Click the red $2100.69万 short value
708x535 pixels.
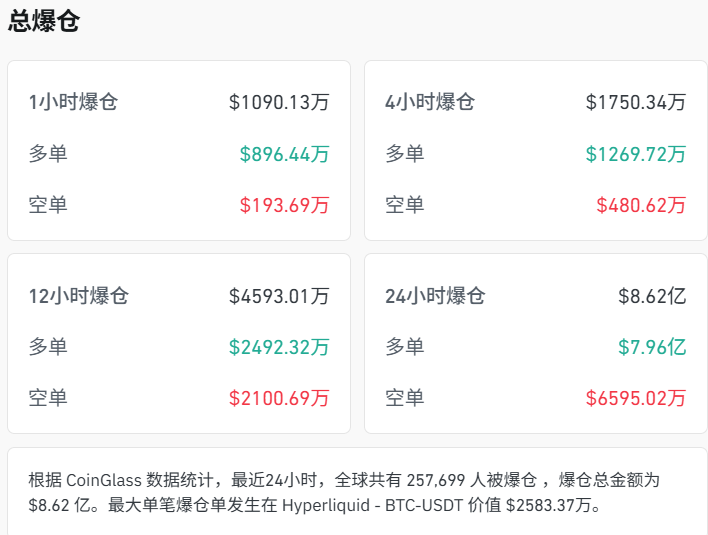279,398
